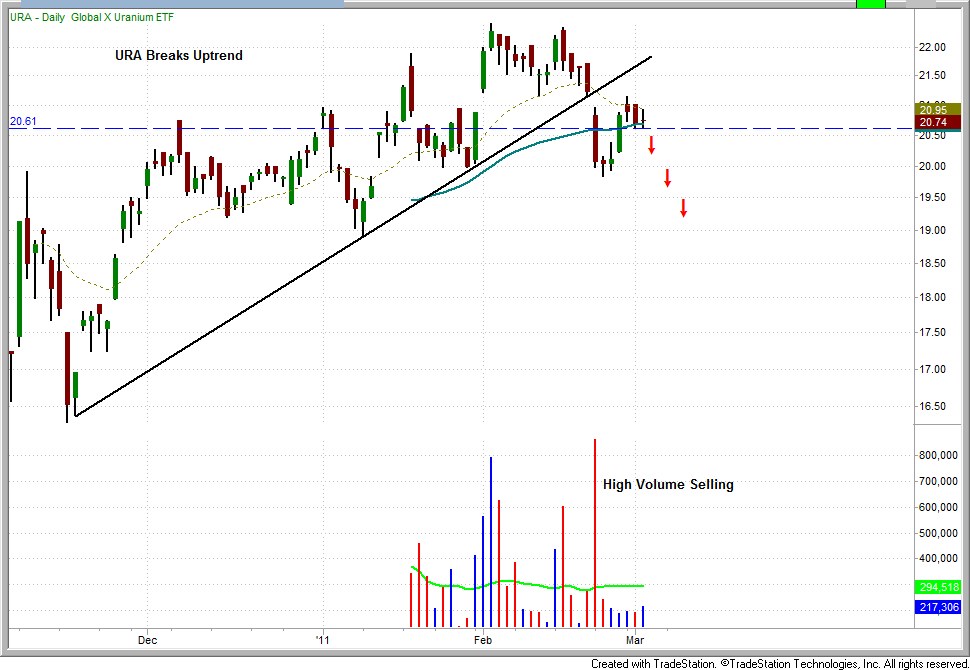Click the 500,000 volume axis label
The image size is (970, 670).
pyautogui.click(x=938, y=533)
